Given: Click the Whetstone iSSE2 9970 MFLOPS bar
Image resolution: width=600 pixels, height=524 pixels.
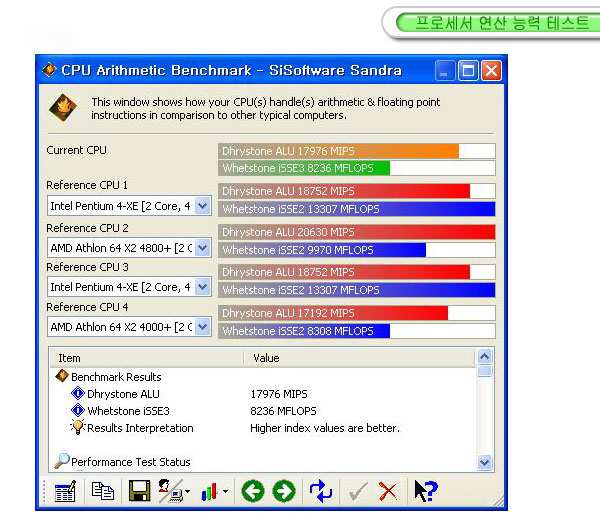Looking at the screenshot, I should tap(357, 250).
